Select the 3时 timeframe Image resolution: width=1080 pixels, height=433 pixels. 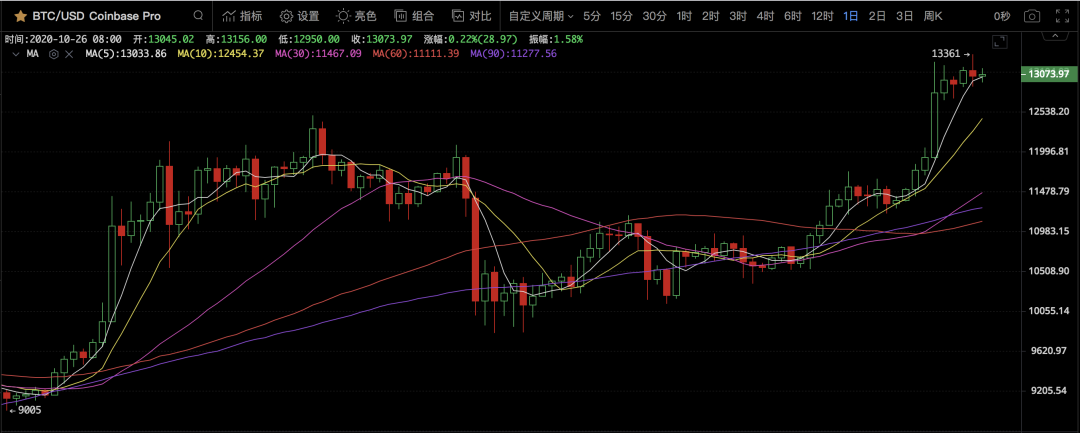[738, 15]
